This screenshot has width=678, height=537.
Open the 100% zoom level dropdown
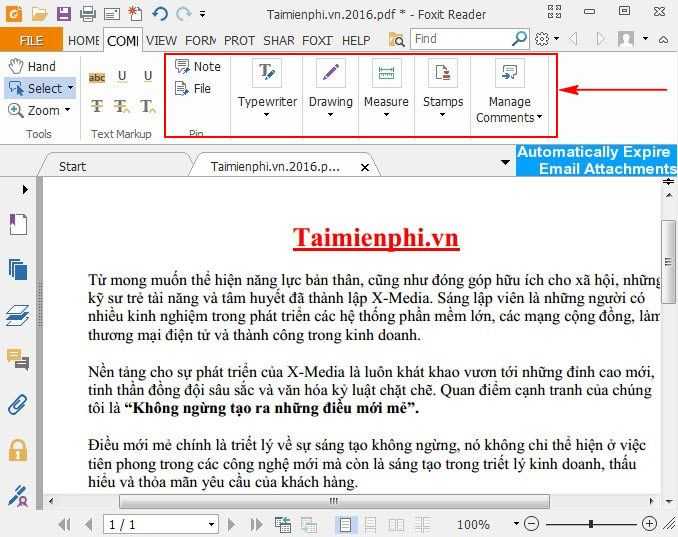click(516, 524)
